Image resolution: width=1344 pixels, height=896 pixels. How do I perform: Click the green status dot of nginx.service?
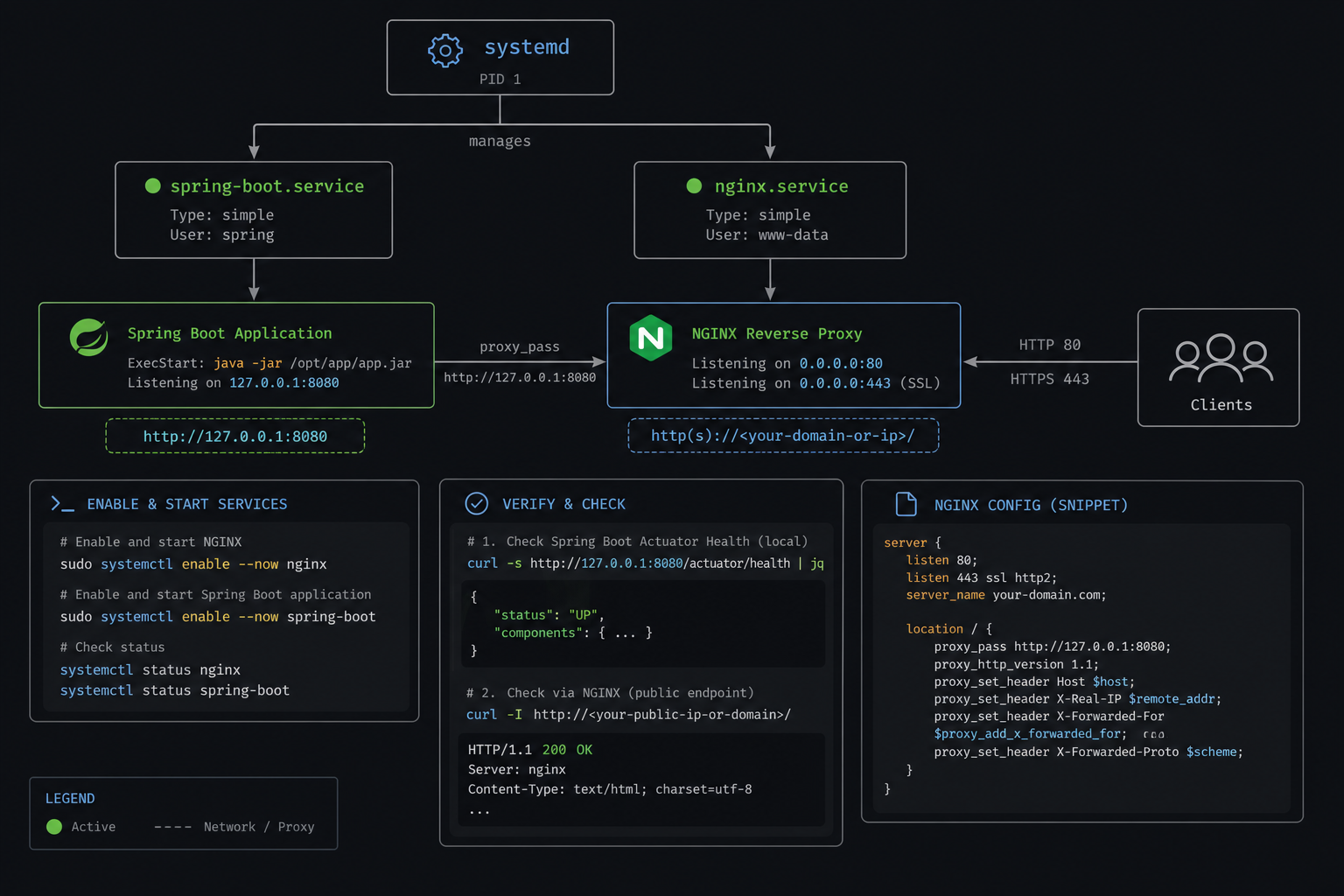(694, 185)
